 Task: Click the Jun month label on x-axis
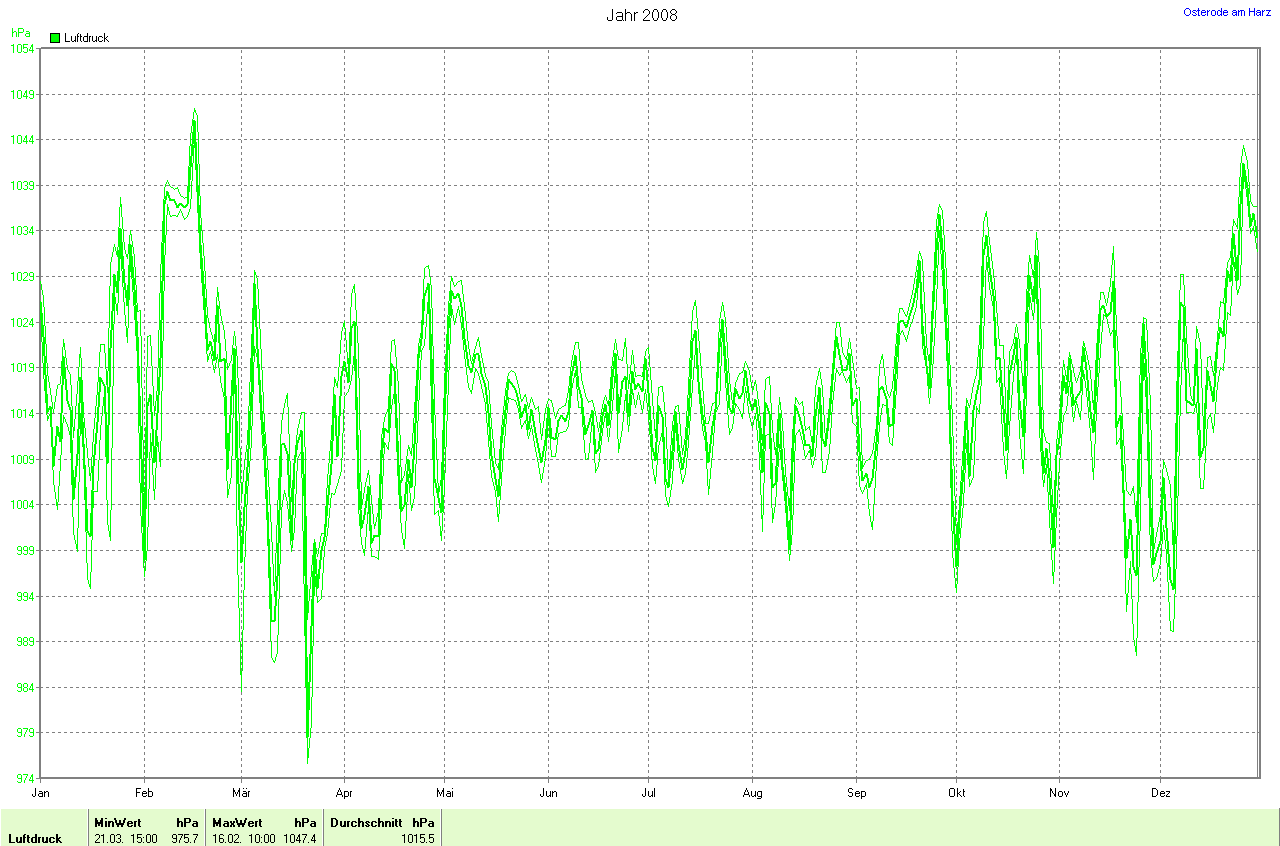(548, 793)
